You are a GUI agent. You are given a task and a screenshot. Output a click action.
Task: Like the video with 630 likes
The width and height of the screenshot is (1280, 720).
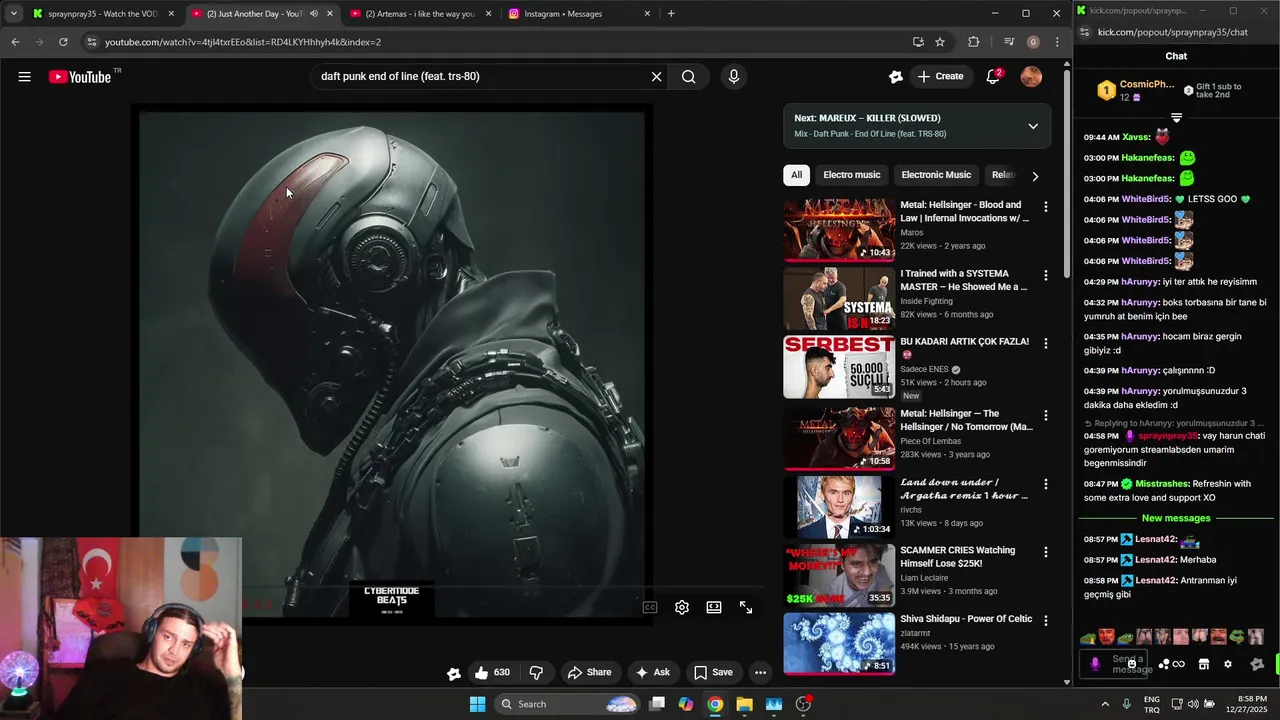pos(492,673)
